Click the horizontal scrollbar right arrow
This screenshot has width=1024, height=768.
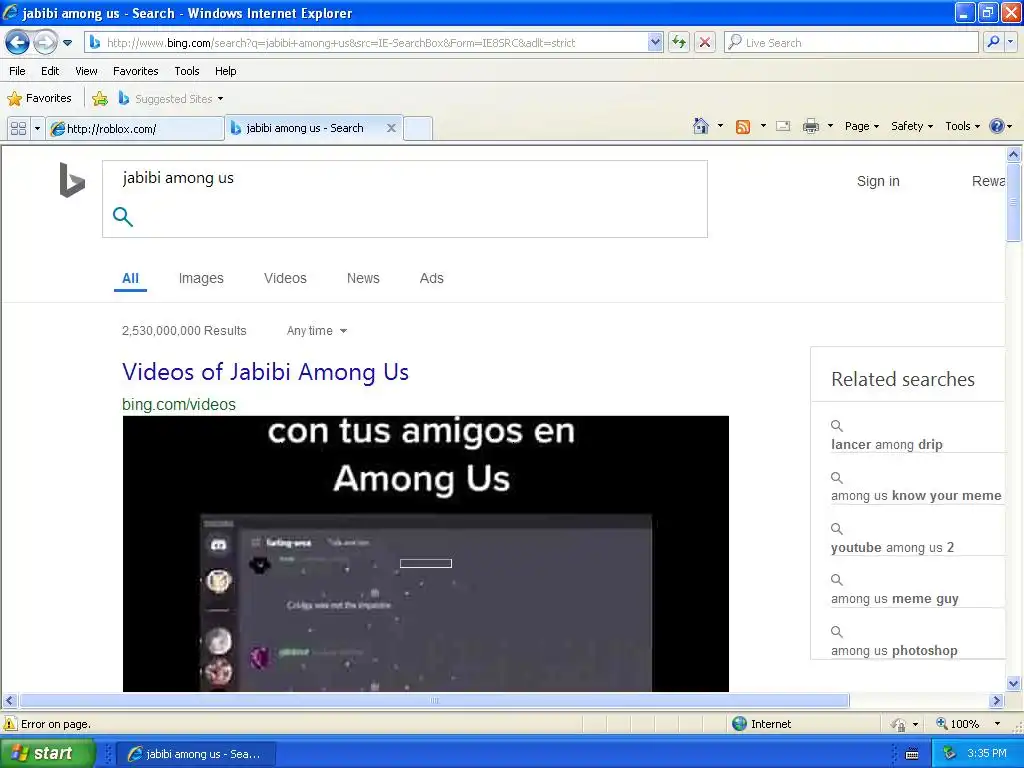pos(996,700)
